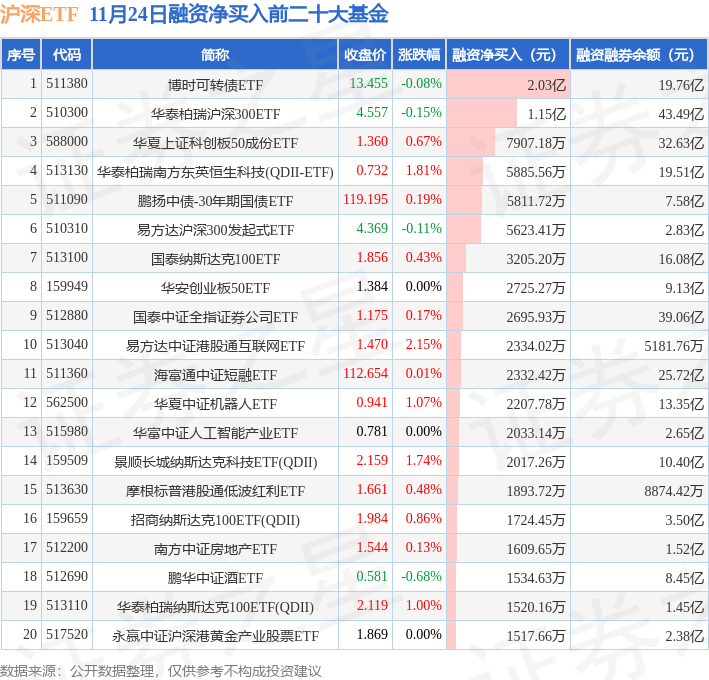Click the code 159949 cell
The height and width of the screenshot is (680, 709).
click(67, 286)
